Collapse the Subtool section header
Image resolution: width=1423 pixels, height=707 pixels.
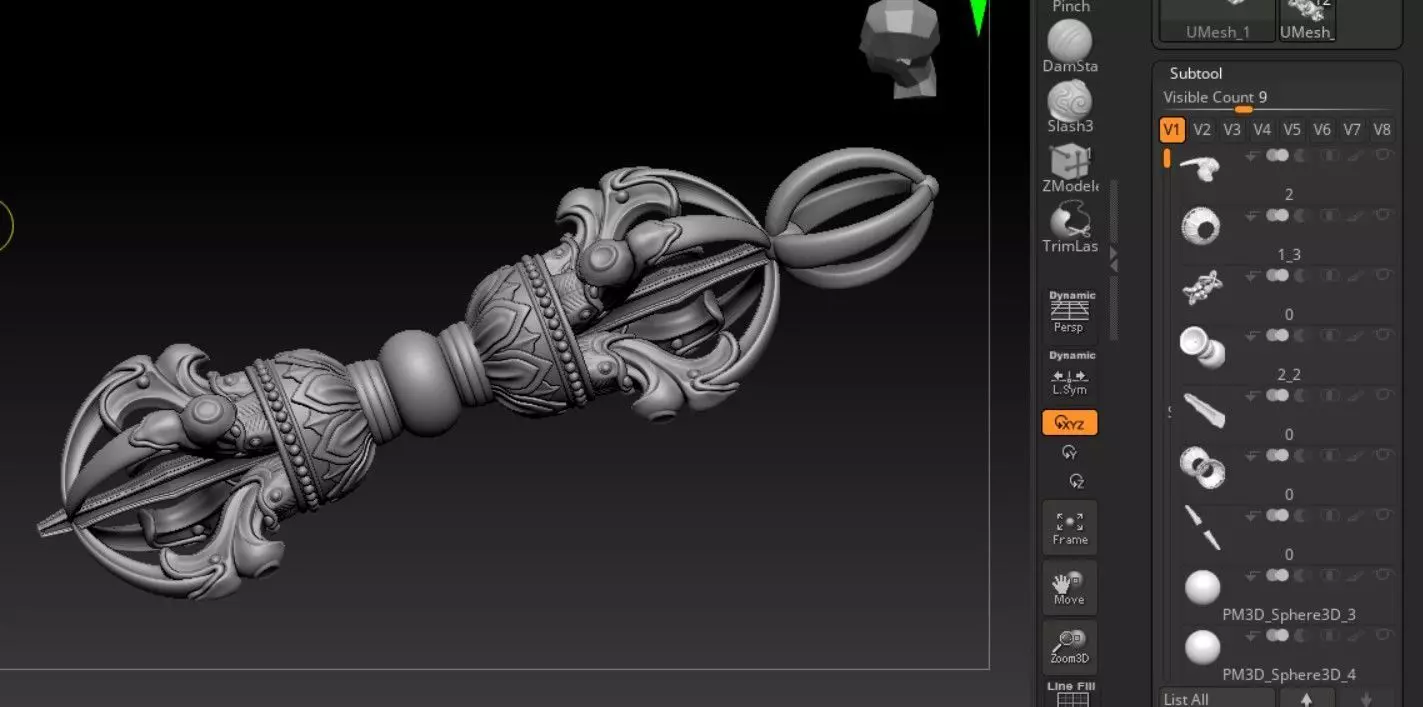click(1196, 73)
